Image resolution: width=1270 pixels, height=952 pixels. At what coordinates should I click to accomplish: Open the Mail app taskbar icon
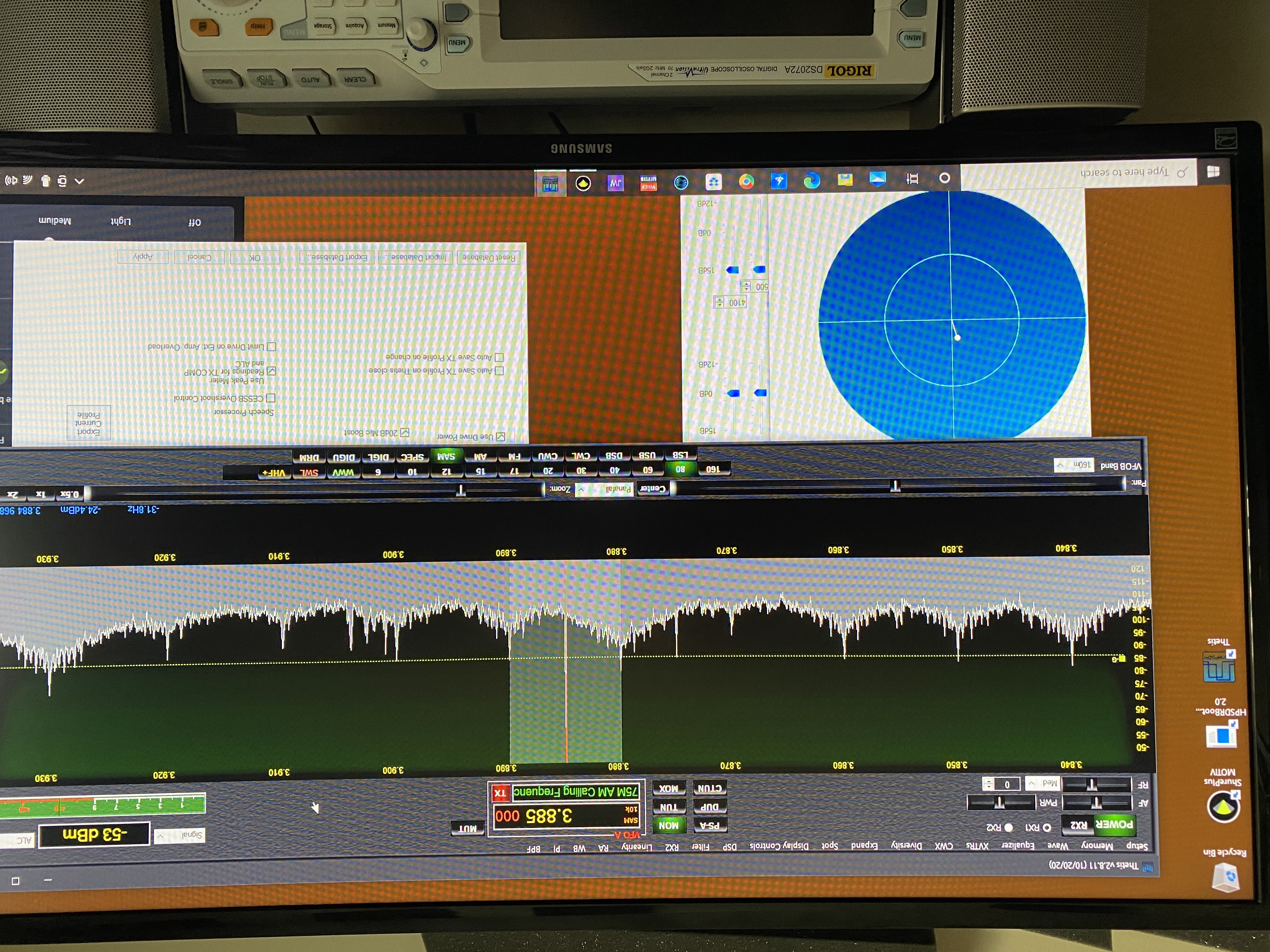pos(877,179)
